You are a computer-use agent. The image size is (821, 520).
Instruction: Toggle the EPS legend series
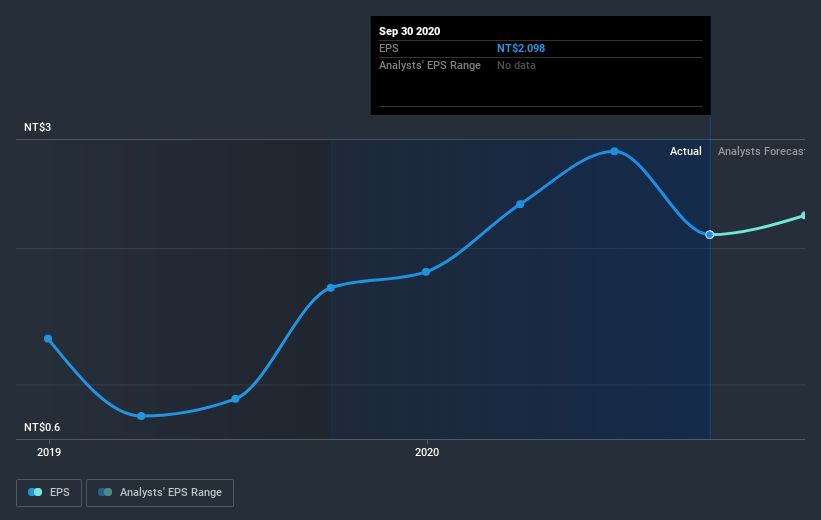[49, 492]
